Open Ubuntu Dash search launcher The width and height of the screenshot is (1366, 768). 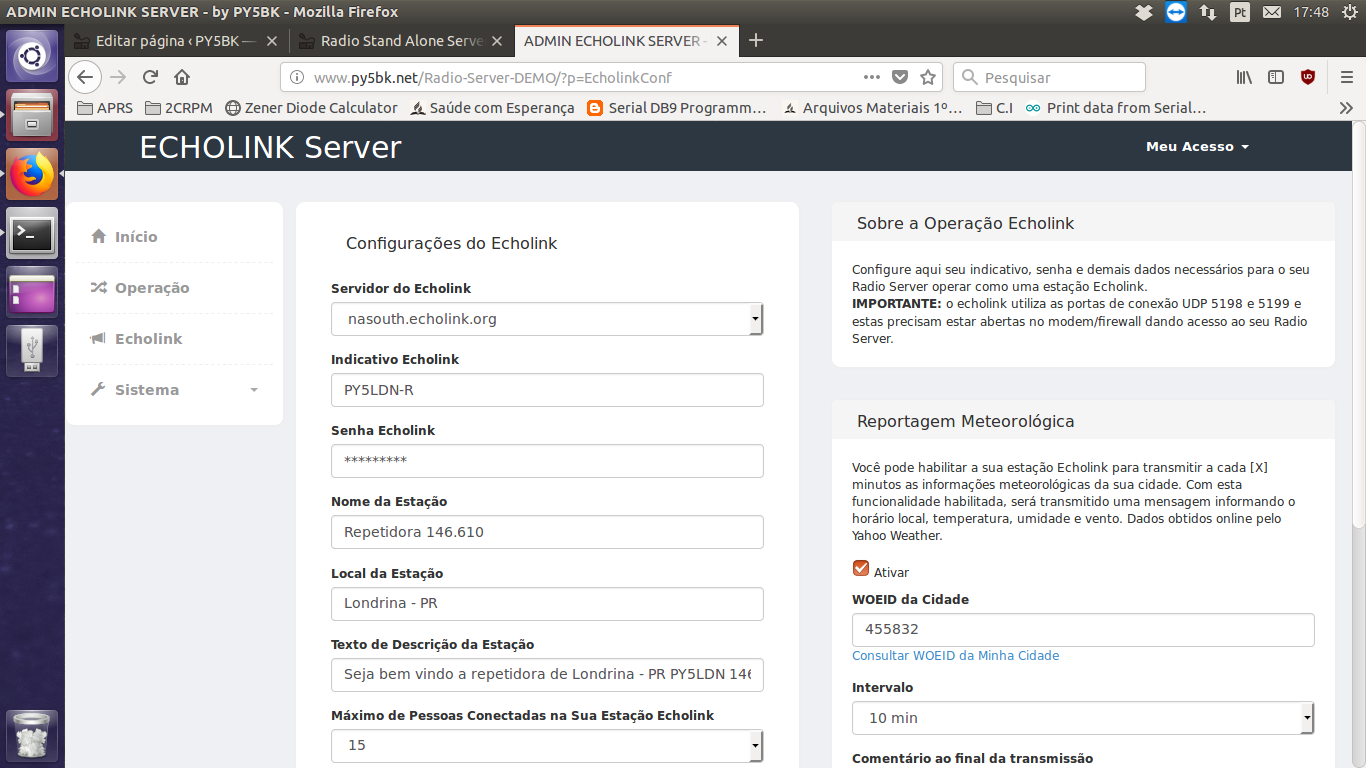[x=32, y=56]
